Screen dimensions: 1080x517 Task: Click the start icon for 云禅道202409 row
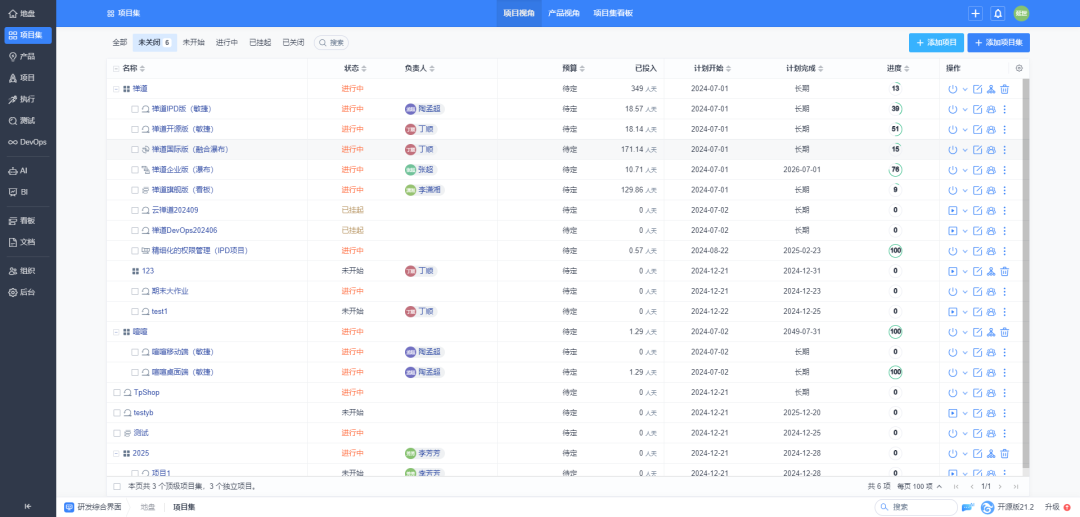(952, 210)
